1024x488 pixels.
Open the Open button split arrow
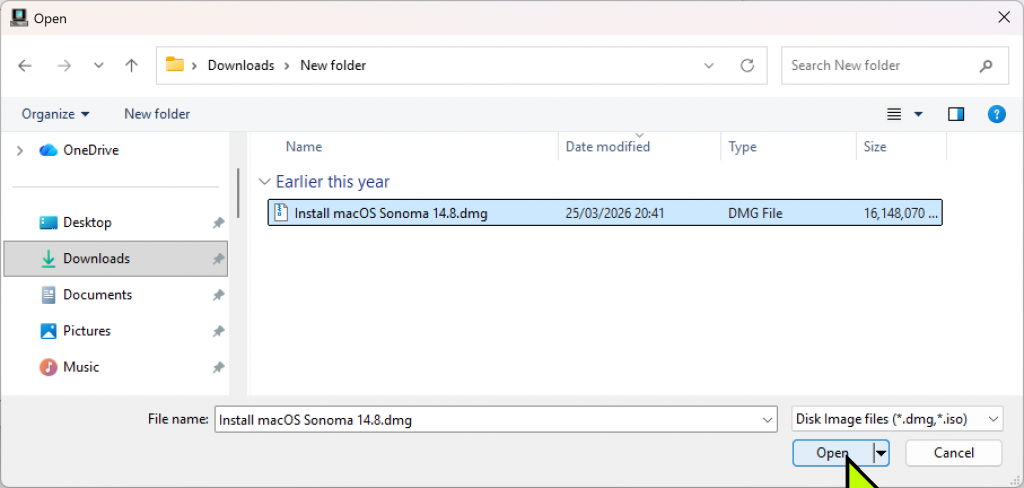[x=881, y=453]
